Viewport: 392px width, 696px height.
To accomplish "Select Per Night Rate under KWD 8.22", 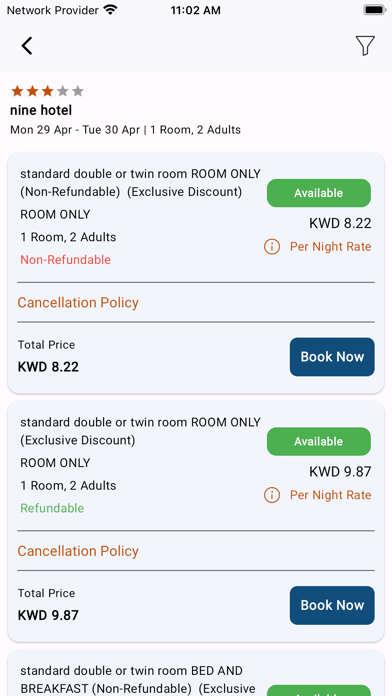I will click(x=331, y=247).
